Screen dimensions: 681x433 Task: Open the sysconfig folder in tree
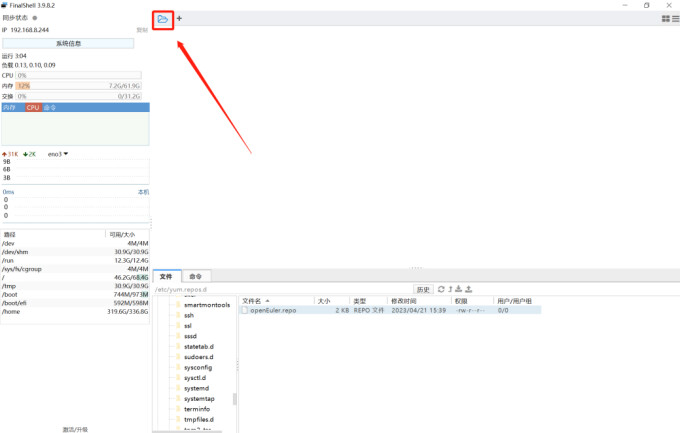[201, 367]
